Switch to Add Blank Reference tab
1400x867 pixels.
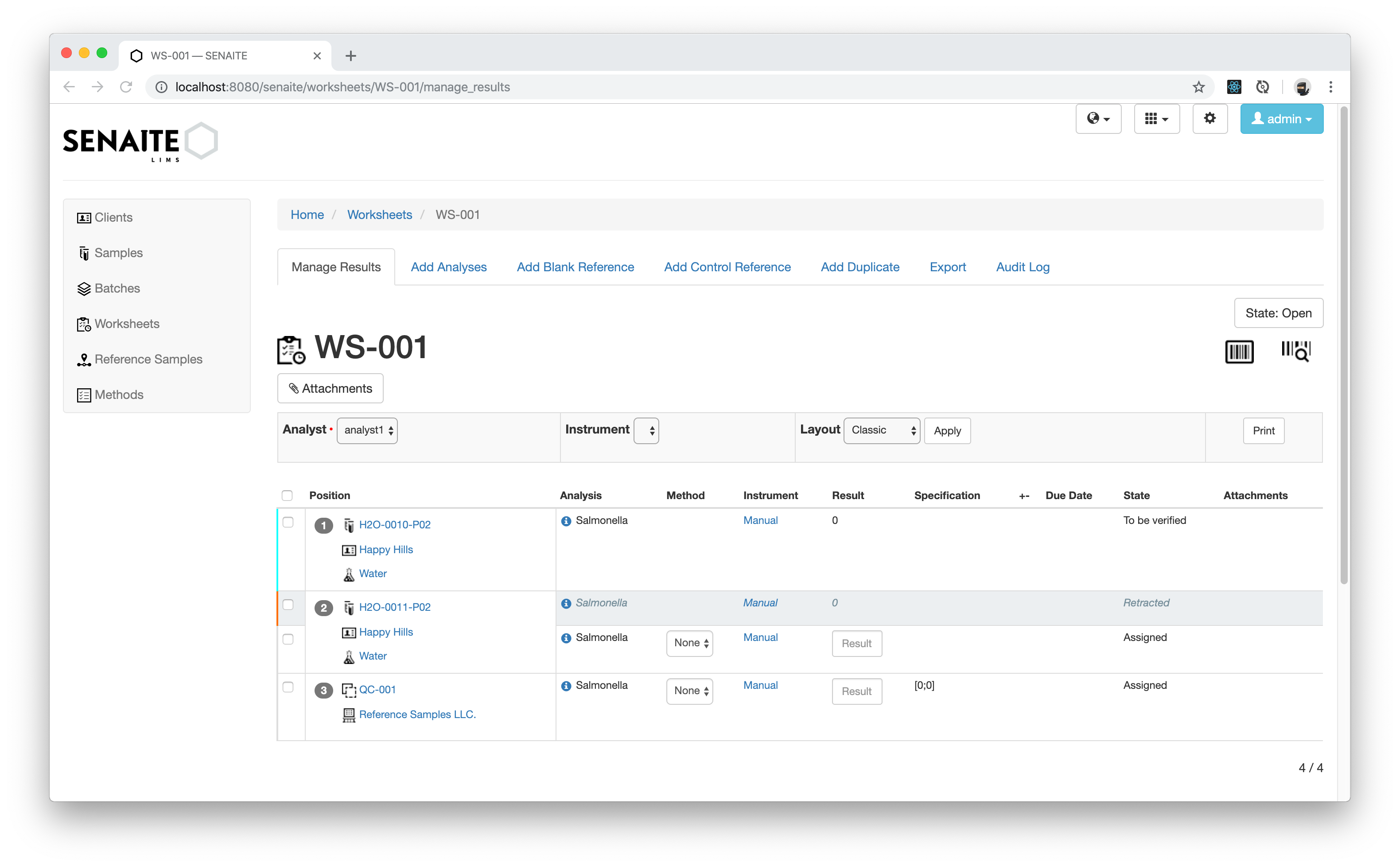575,267
